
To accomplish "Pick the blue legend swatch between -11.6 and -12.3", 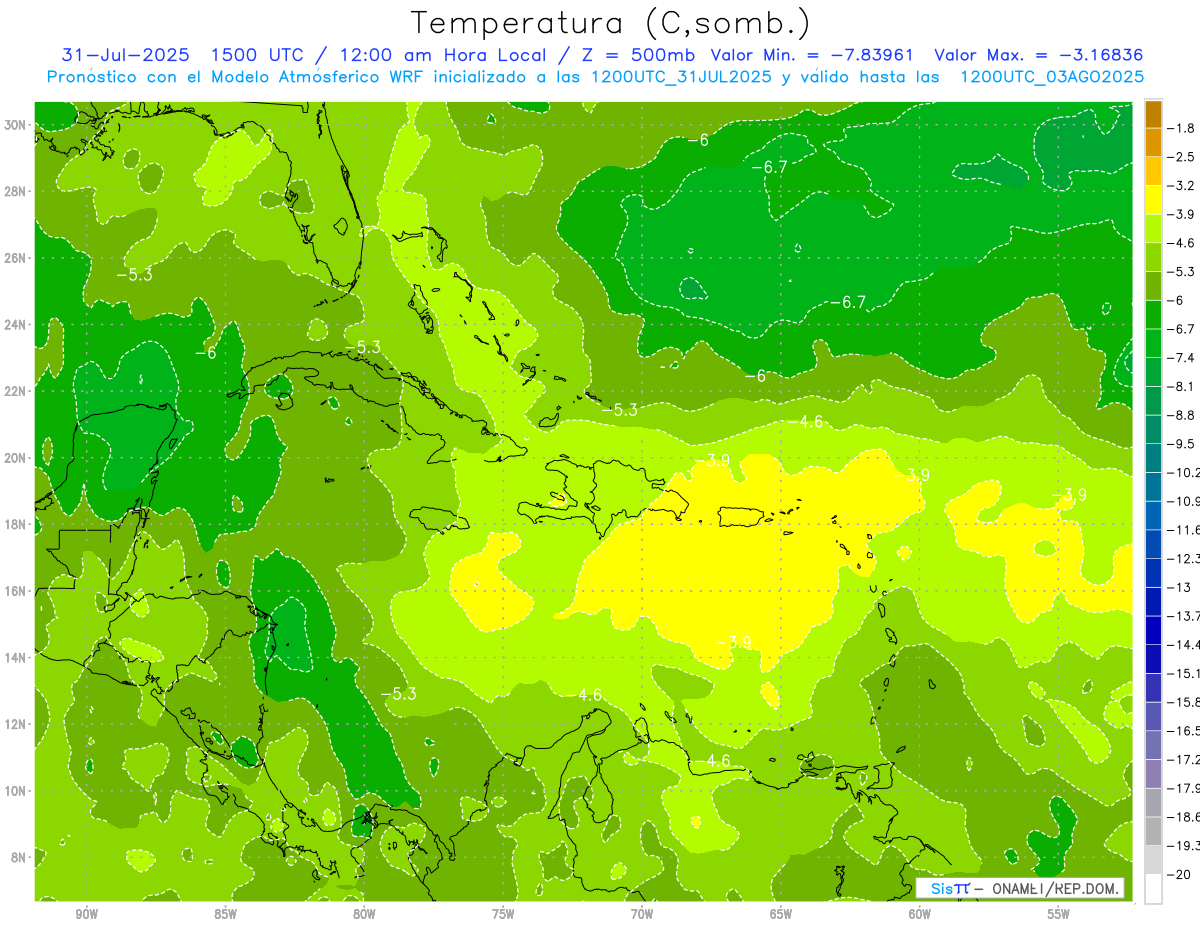I will coord(1153,544).
